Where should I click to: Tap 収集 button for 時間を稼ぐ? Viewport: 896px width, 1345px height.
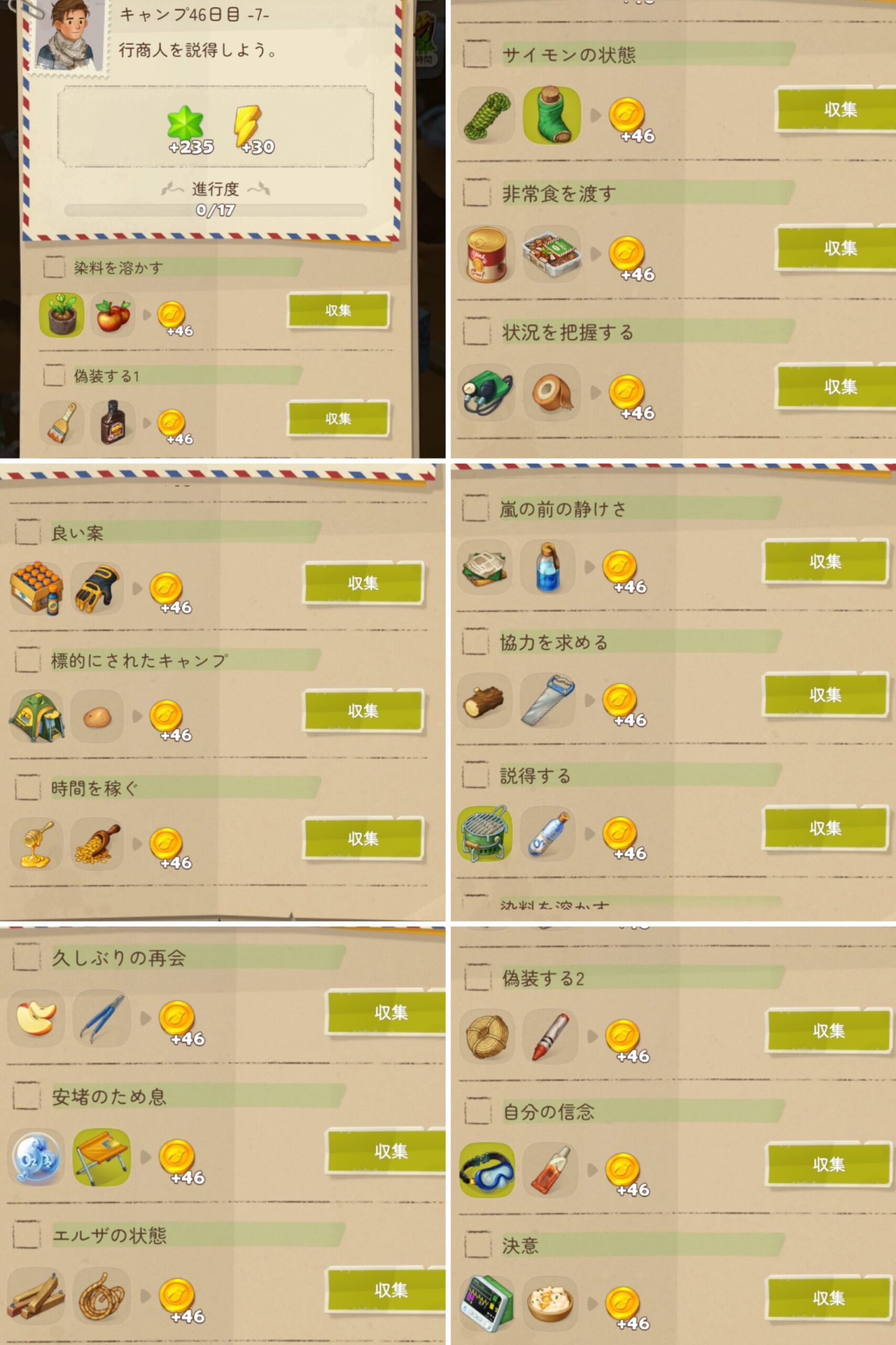[363, 838]
